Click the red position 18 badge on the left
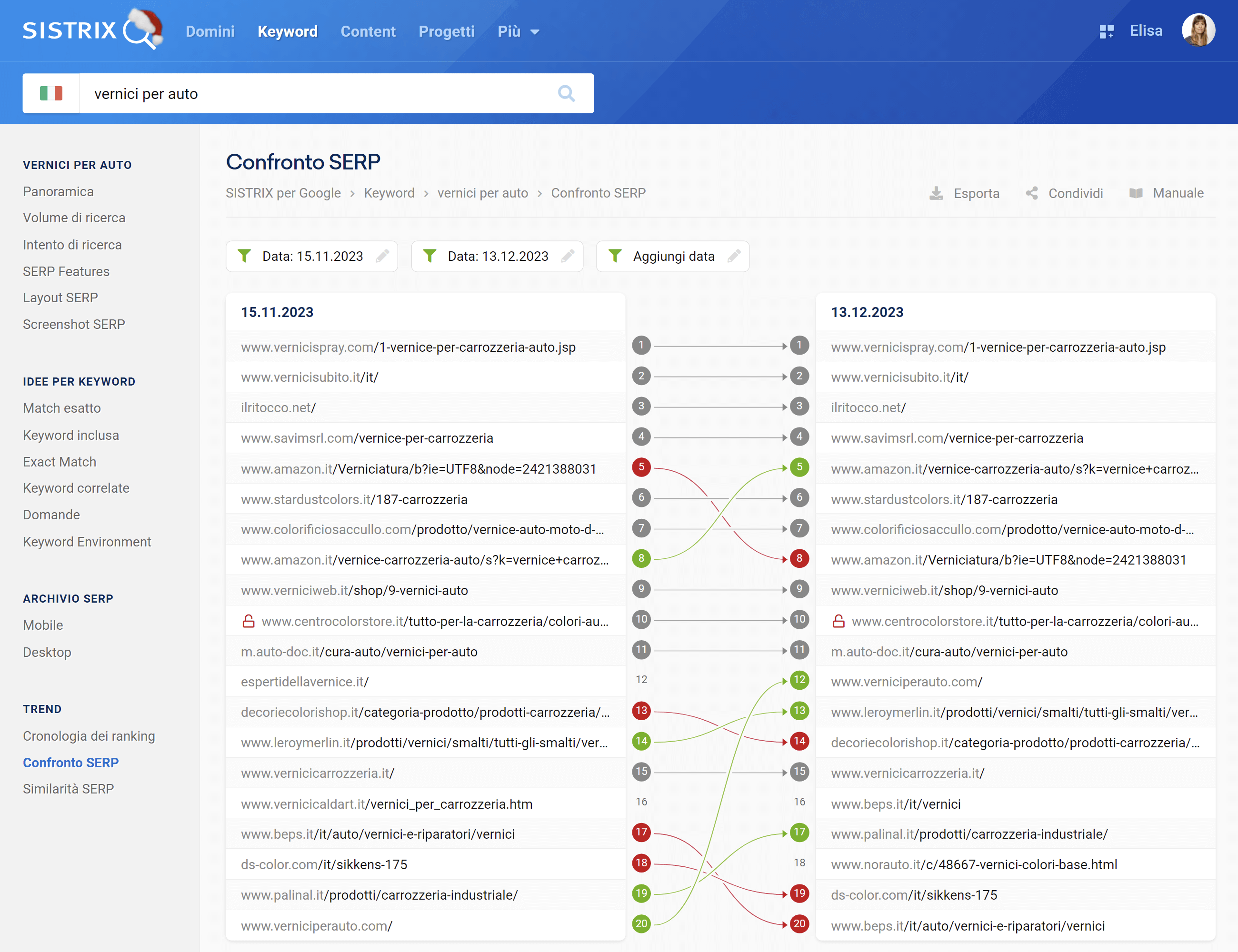Screen dimensions: 1238x952 (641, 863)
